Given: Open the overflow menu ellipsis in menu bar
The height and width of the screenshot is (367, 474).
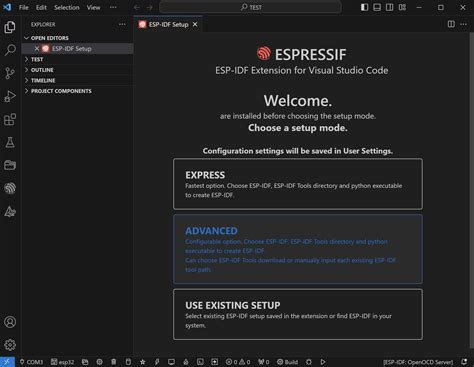Looking at the screenshot, I should [x=113, y=7].
